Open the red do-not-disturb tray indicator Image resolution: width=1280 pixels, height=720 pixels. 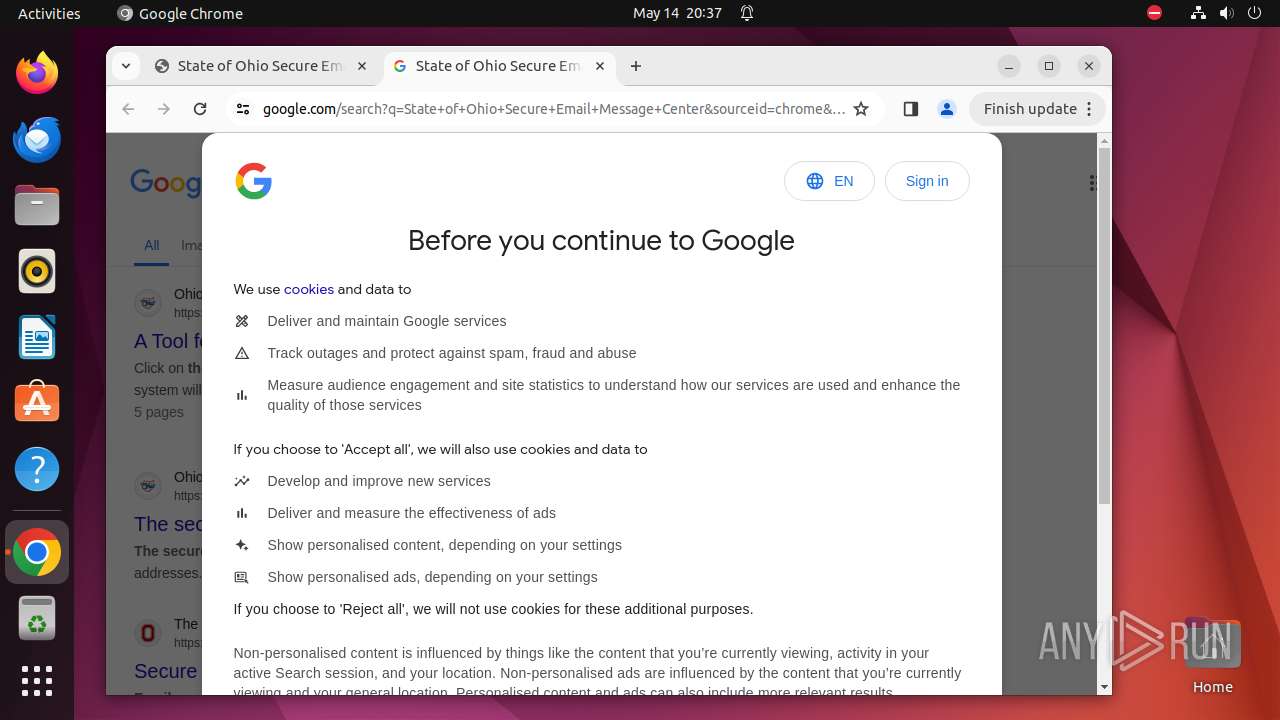coord(1155,13)
